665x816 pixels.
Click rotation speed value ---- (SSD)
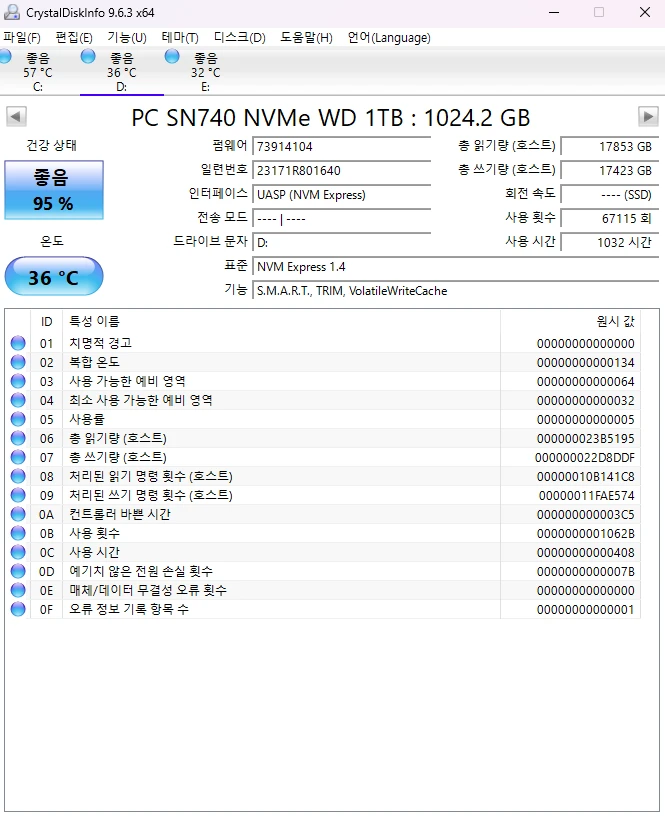tap(610, 195)
